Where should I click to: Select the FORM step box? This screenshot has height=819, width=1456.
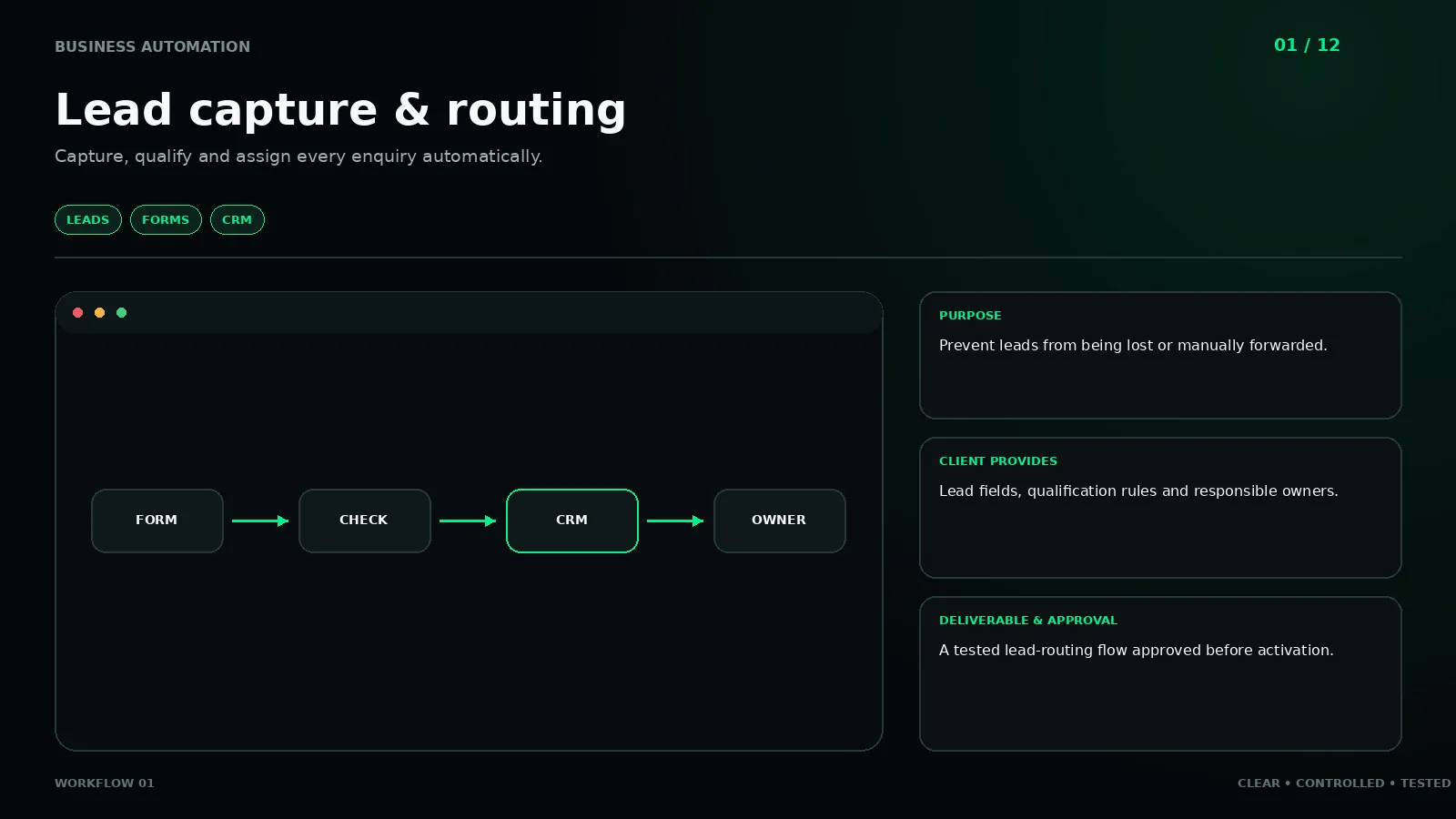click(x=157, y=521)
